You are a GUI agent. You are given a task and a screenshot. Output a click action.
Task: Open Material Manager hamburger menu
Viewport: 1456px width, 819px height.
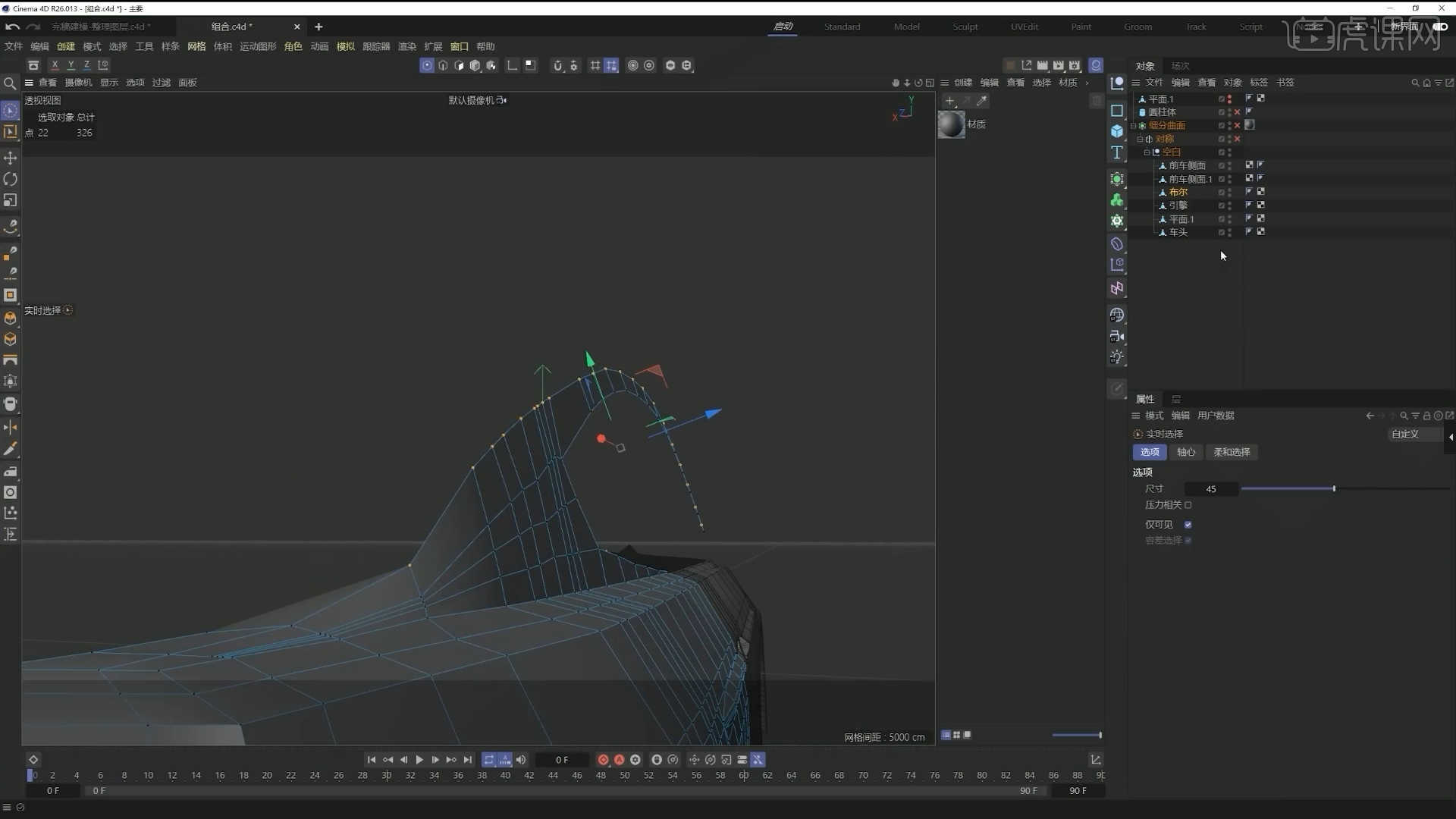tap(945, 83)
